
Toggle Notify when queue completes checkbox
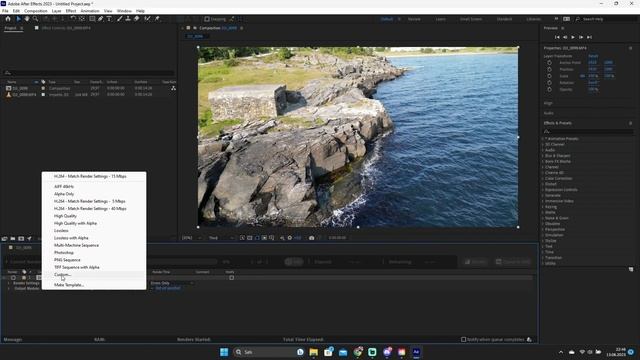[x=463, y=339]
